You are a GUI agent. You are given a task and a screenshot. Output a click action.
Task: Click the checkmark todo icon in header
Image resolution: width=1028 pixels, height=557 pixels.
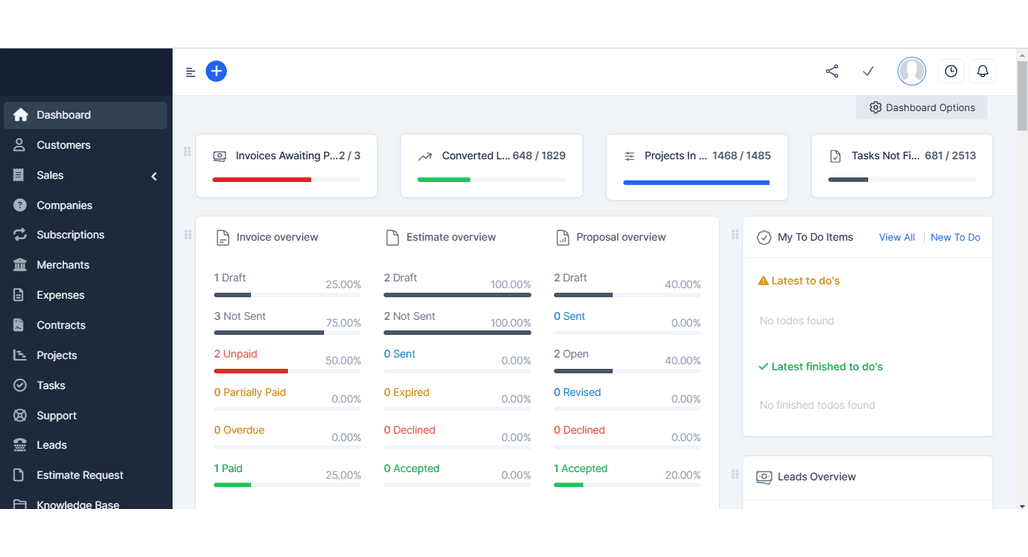coord(868,71)
